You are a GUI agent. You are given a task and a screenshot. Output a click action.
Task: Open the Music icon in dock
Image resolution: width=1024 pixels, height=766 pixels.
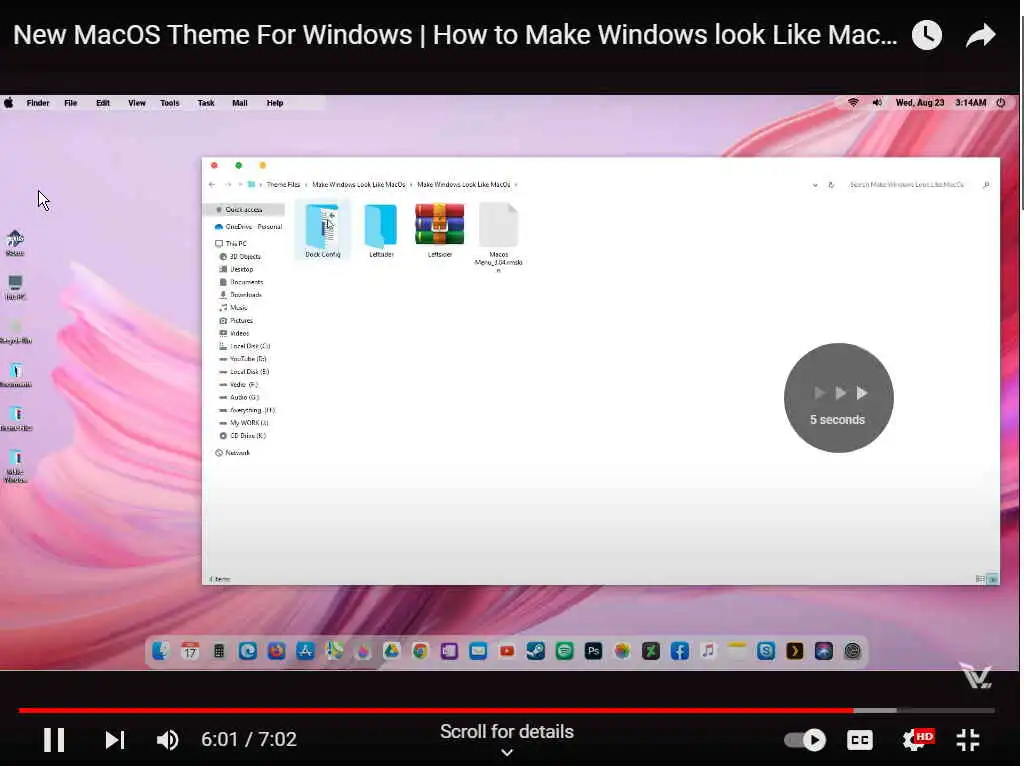708,651
